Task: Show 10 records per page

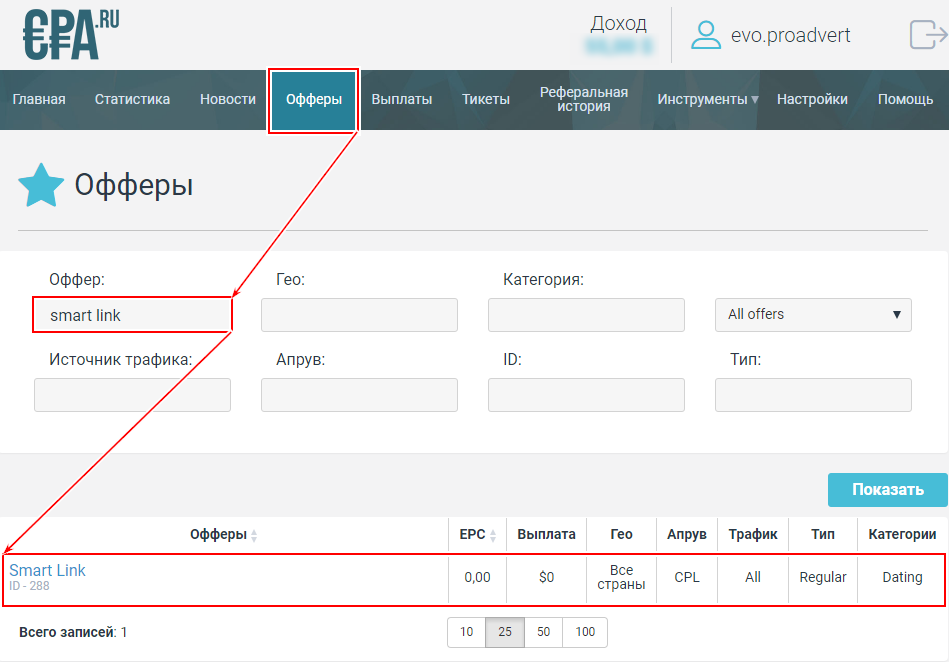Action: (x=466, y=632)
